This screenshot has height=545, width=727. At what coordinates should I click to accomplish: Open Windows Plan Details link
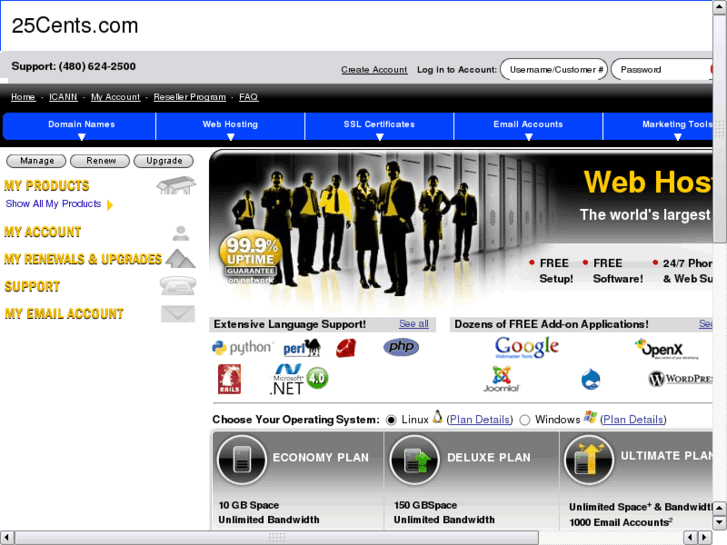click(x=633, y=419)
